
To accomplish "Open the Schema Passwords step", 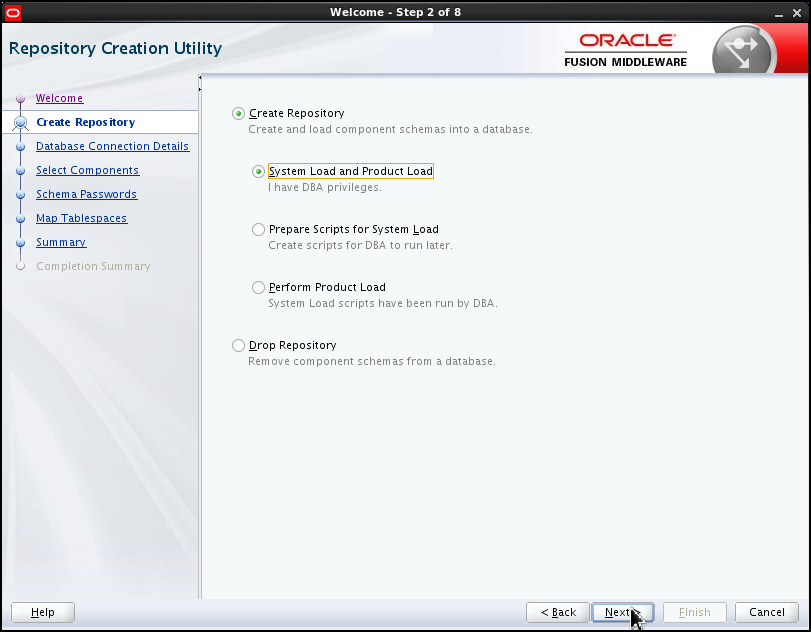I will tap(86, 194).
